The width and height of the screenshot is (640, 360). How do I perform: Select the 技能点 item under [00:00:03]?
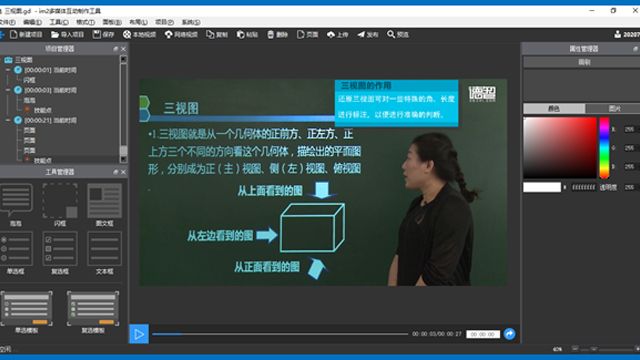click(42, 110)
